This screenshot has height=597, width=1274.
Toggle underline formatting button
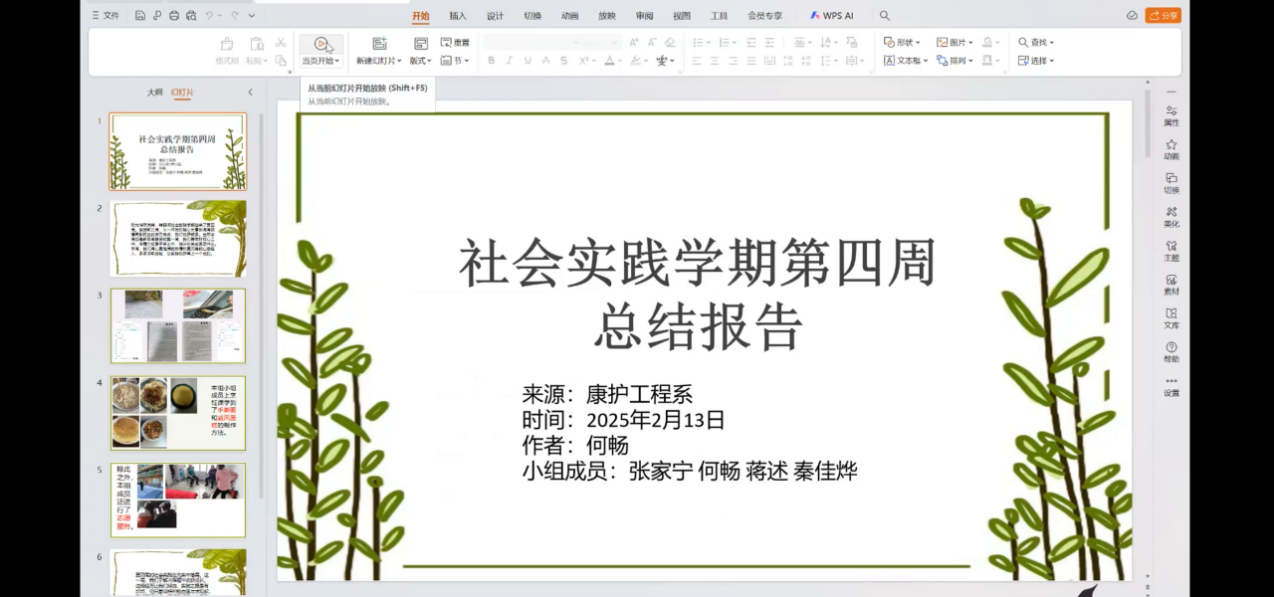(527, 61)
